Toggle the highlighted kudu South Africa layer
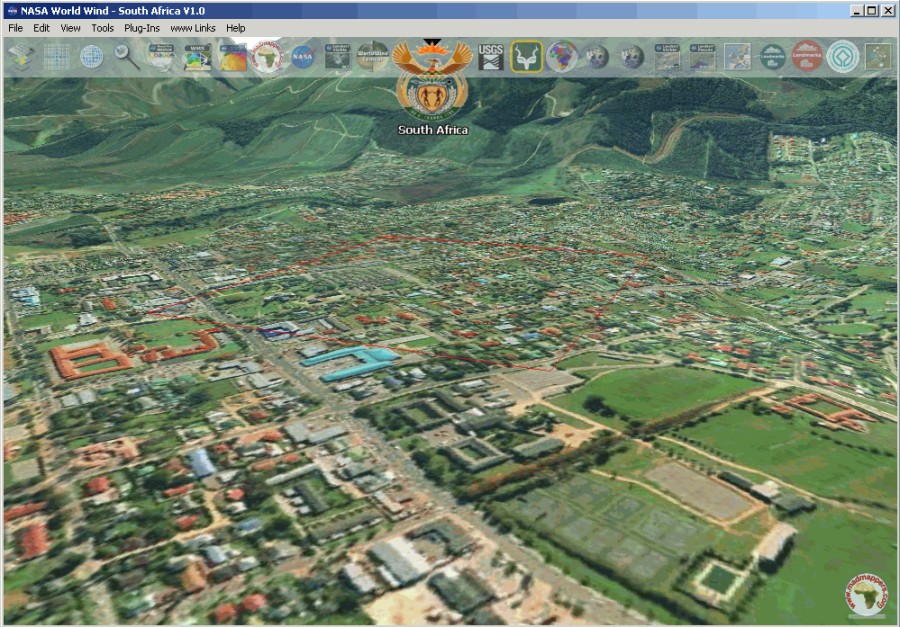 click(525, 57)
